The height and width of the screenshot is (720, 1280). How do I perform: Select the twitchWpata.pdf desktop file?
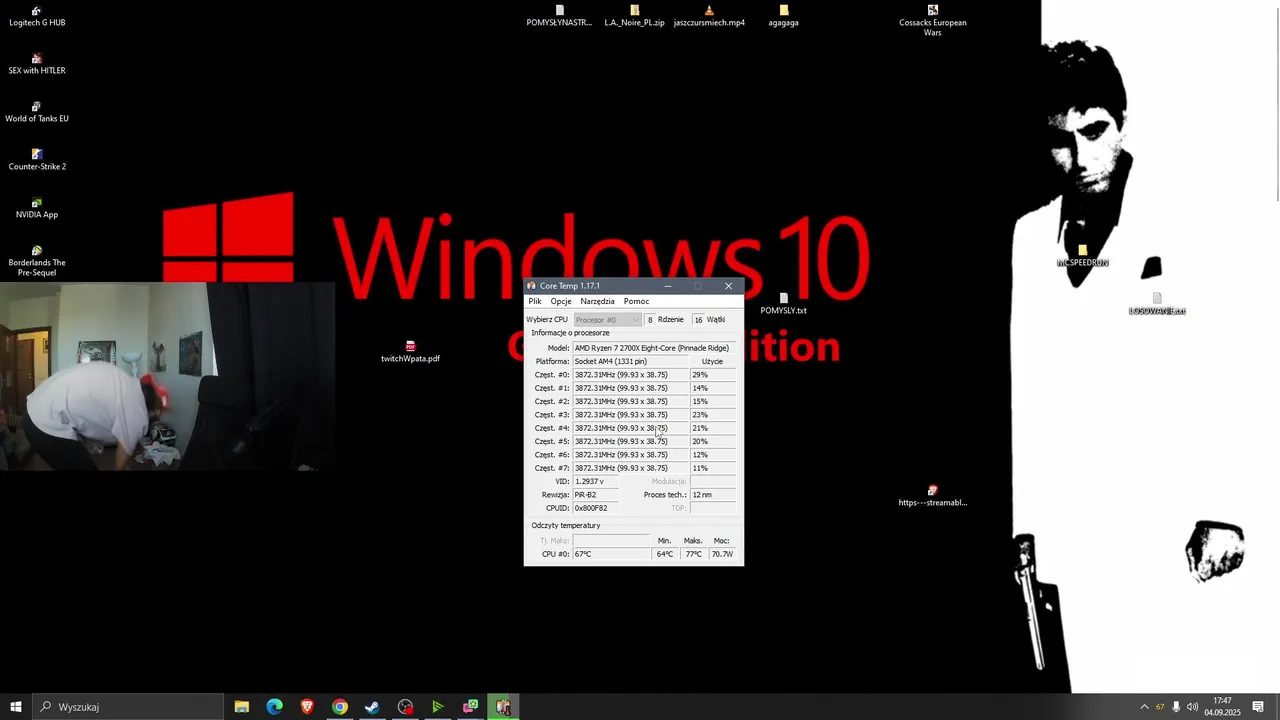(410, 352)
